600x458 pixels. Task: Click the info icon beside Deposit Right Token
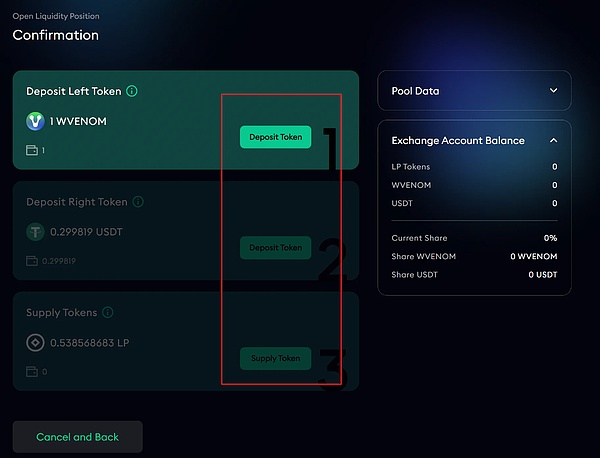pos(138,202)
